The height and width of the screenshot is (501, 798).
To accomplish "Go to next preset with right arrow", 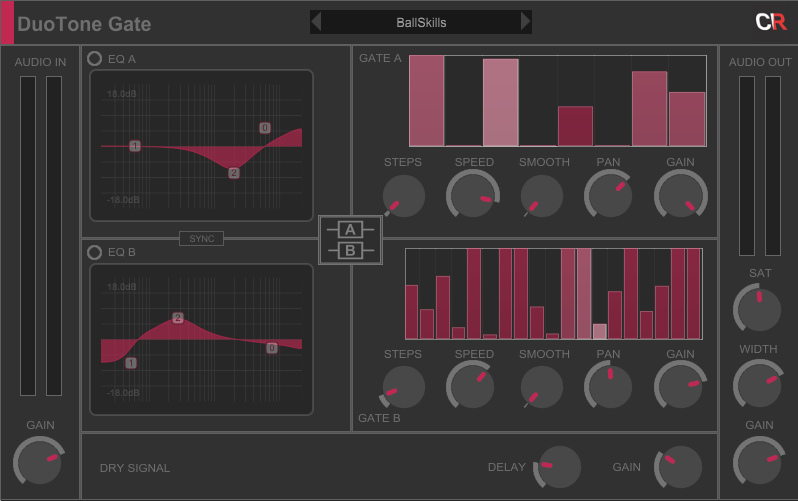I will coord(526,22).
